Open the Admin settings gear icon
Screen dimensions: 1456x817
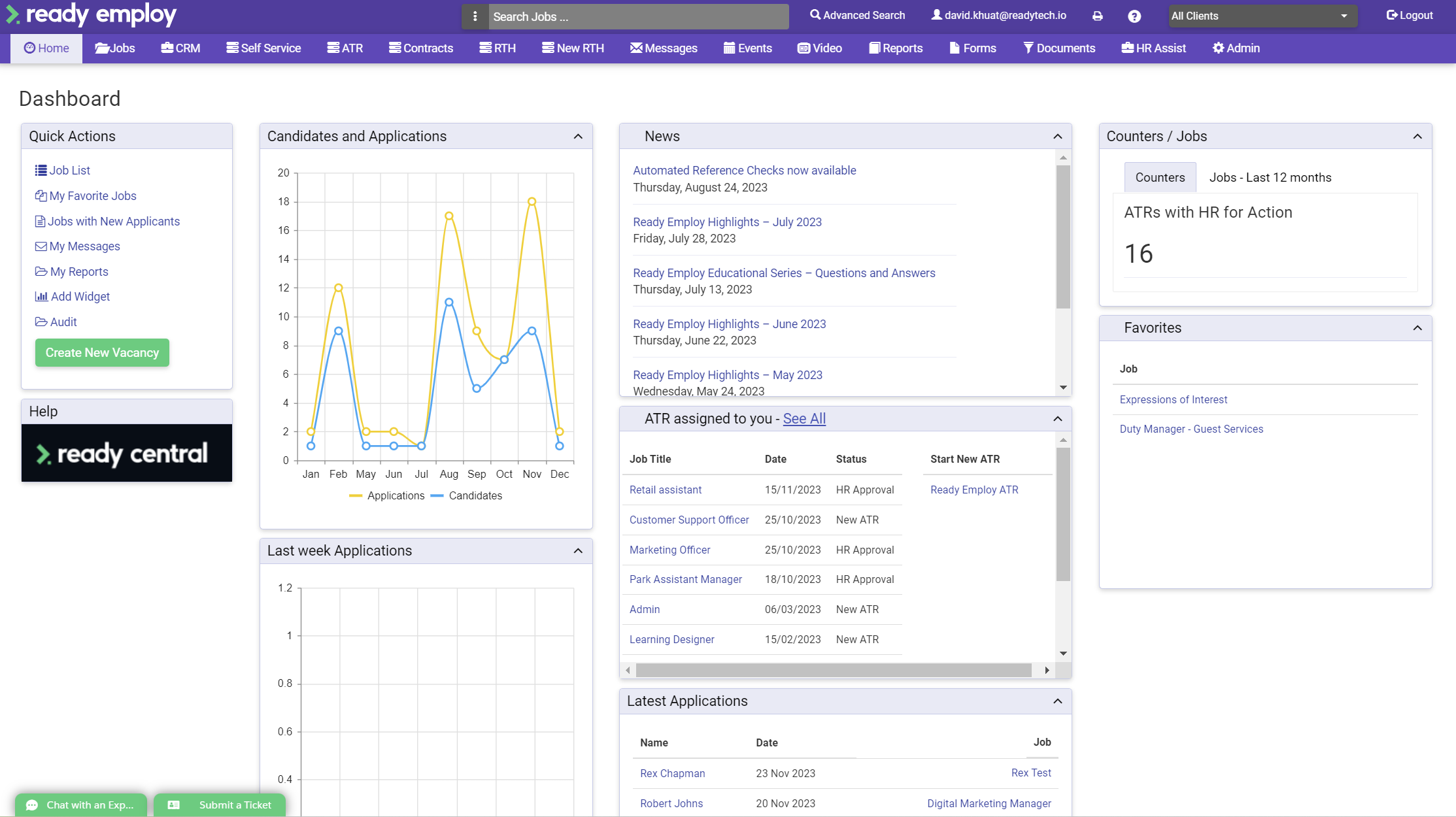[1218, 47]
